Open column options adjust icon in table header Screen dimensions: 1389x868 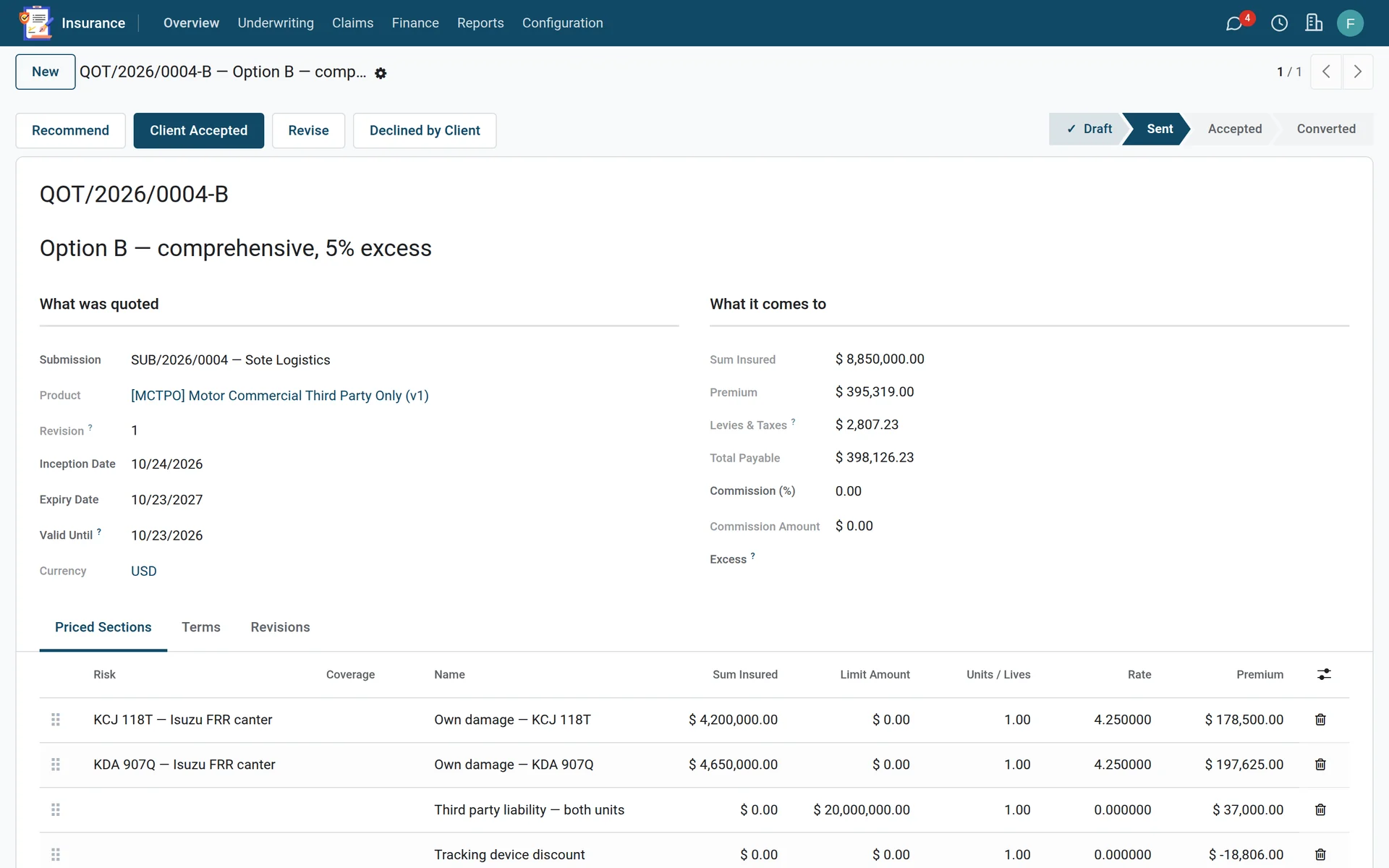point(1324,674)
